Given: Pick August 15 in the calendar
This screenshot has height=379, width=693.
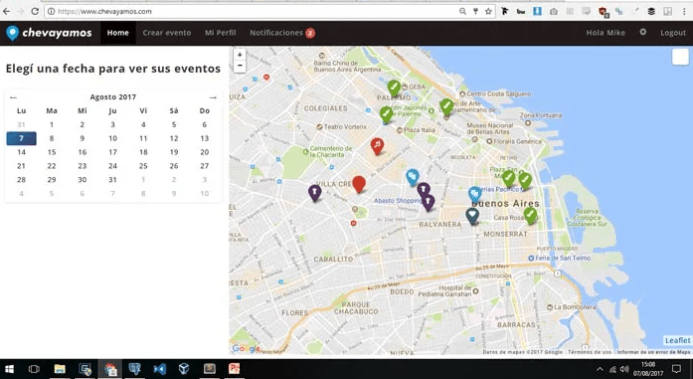Looking at the screenshot, I should (x=52, y=152).
